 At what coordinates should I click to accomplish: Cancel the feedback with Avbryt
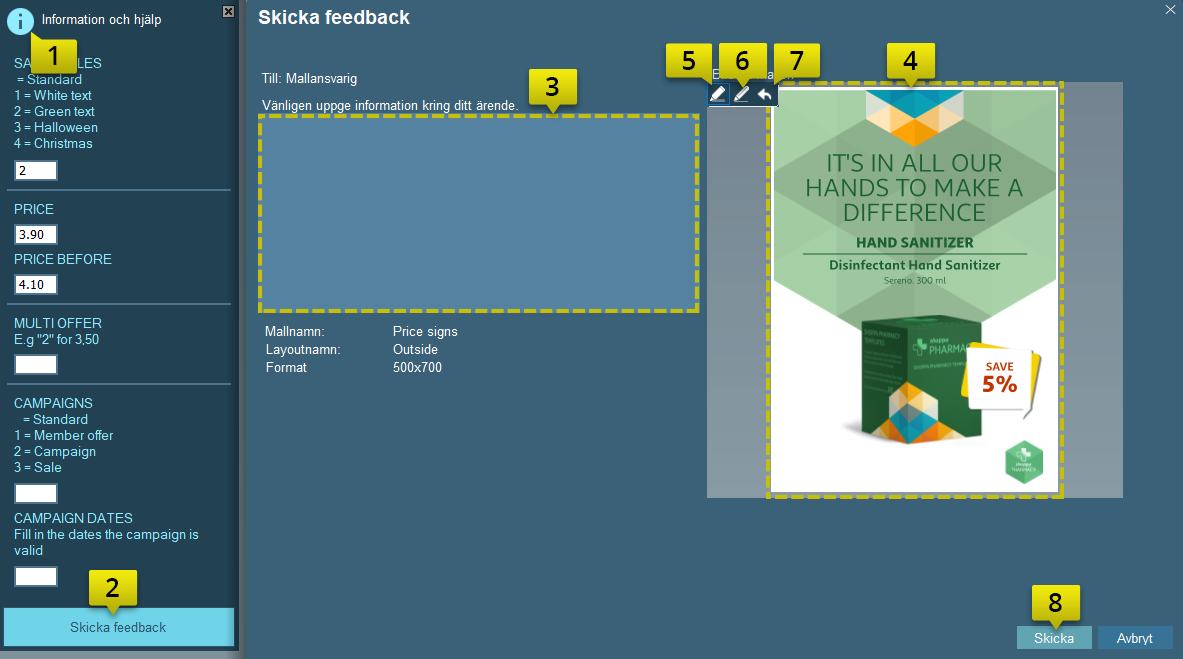tap(1135, 638)
